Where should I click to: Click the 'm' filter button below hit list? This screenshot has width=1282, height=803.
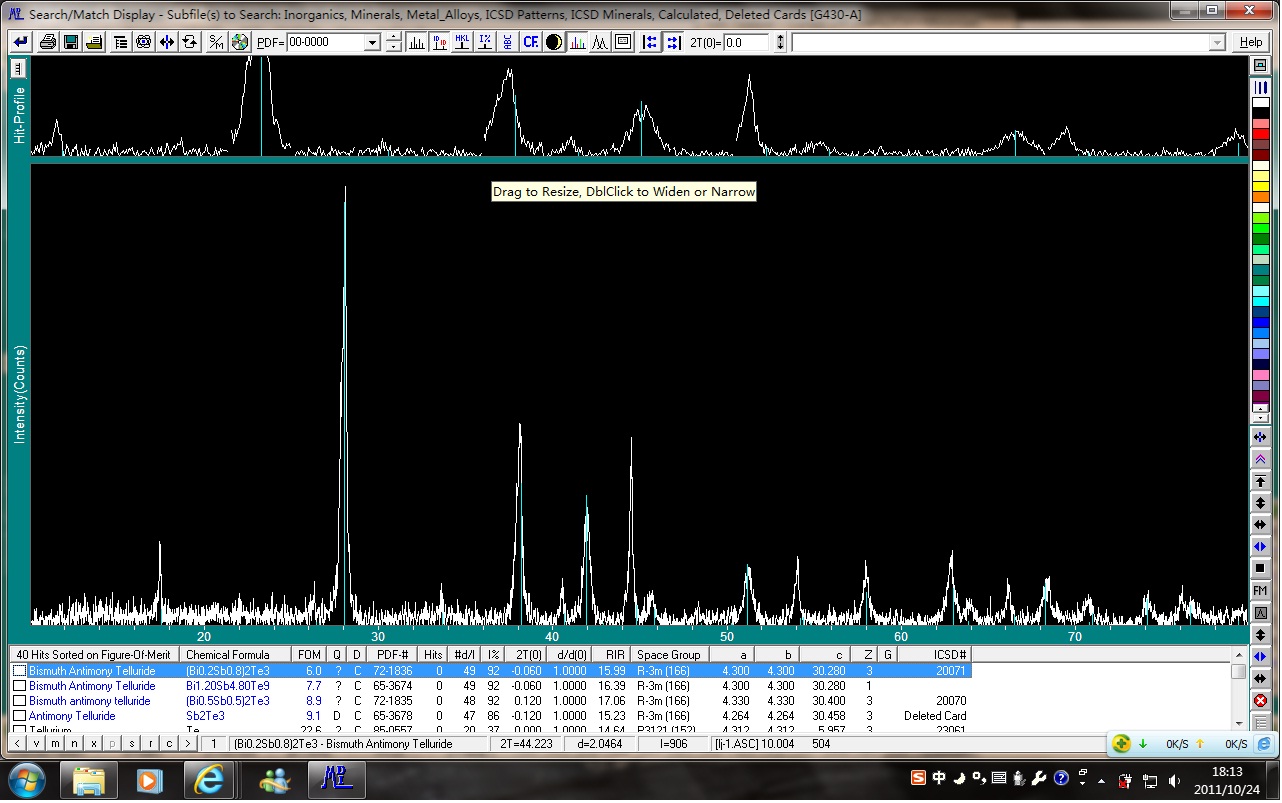(x=55, y=744)
